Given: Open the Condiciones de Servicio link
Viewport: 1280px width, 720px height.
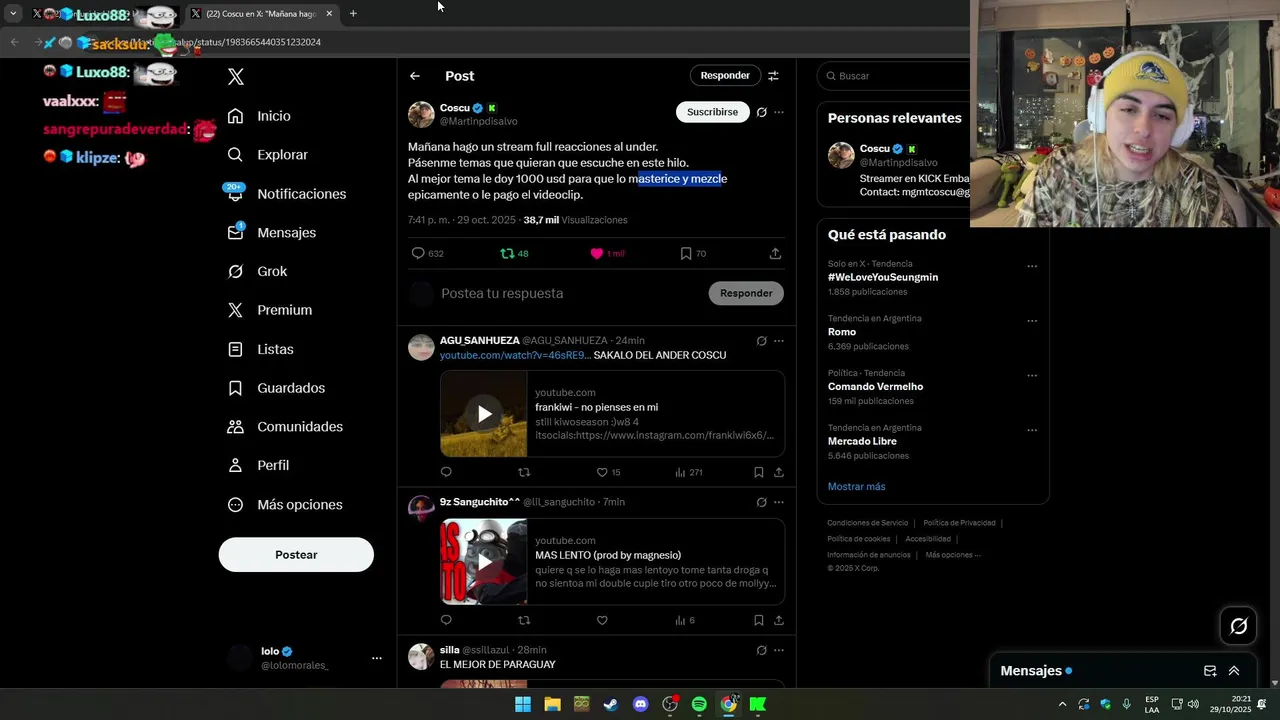Looking at the screenshot, I should click(x=868, y=523).
